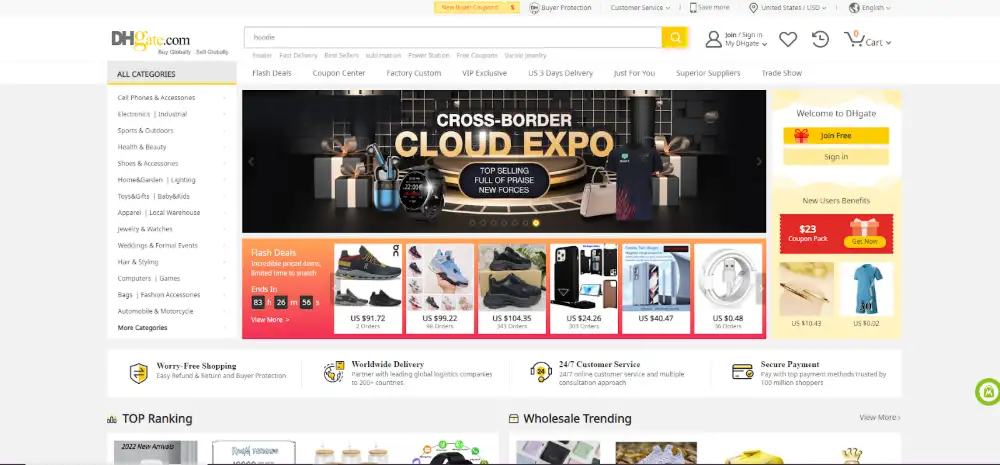Click the hoodie search input field

click(453, 37)
